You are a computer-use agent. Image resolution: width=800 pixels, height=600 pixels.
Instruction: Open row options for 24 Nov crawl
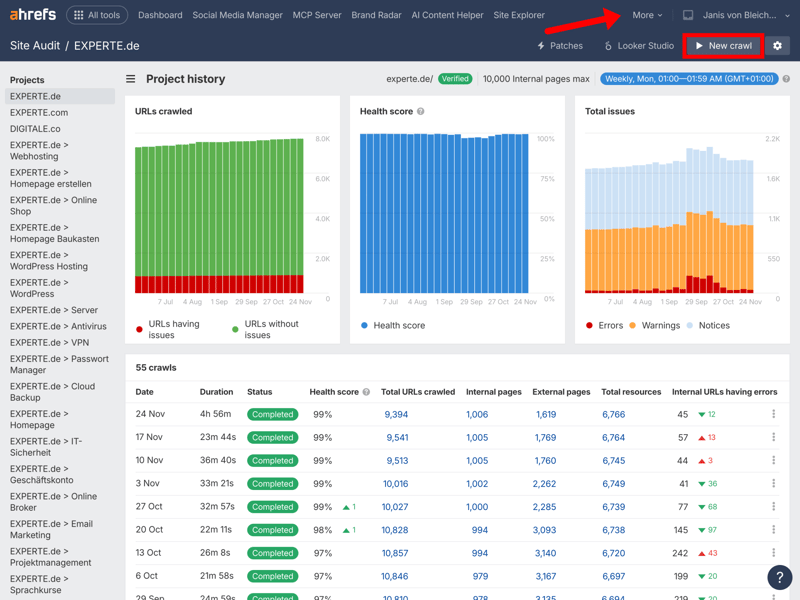[773, 414]
